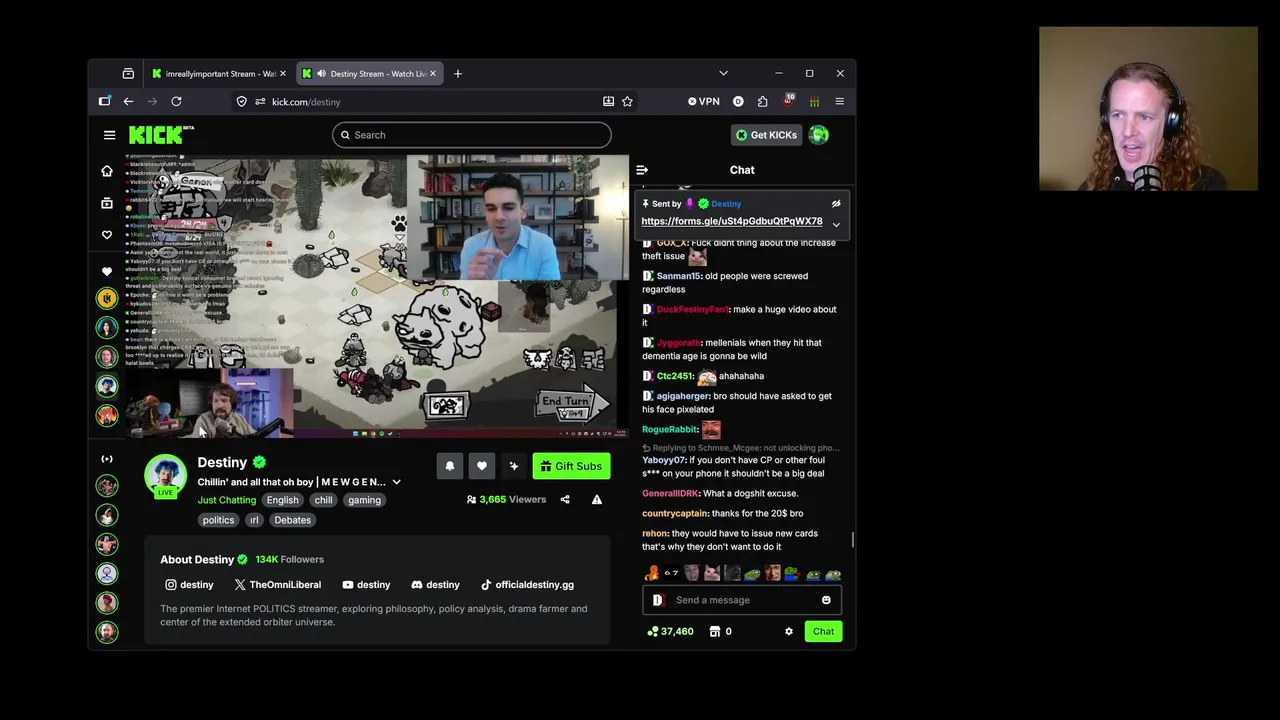Click End Turn in stream video

click(x=569, y=403)
